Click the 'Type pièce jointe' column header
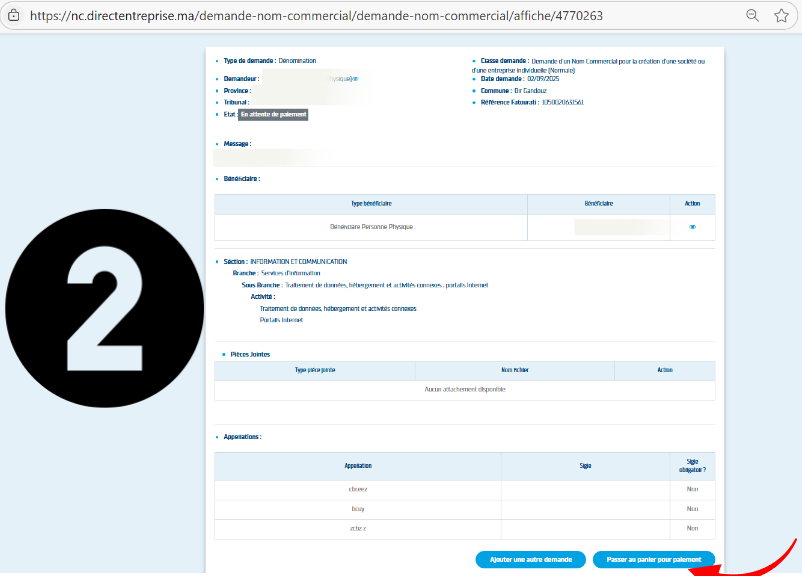The image size is (802, 576). [x=315, y=370]
